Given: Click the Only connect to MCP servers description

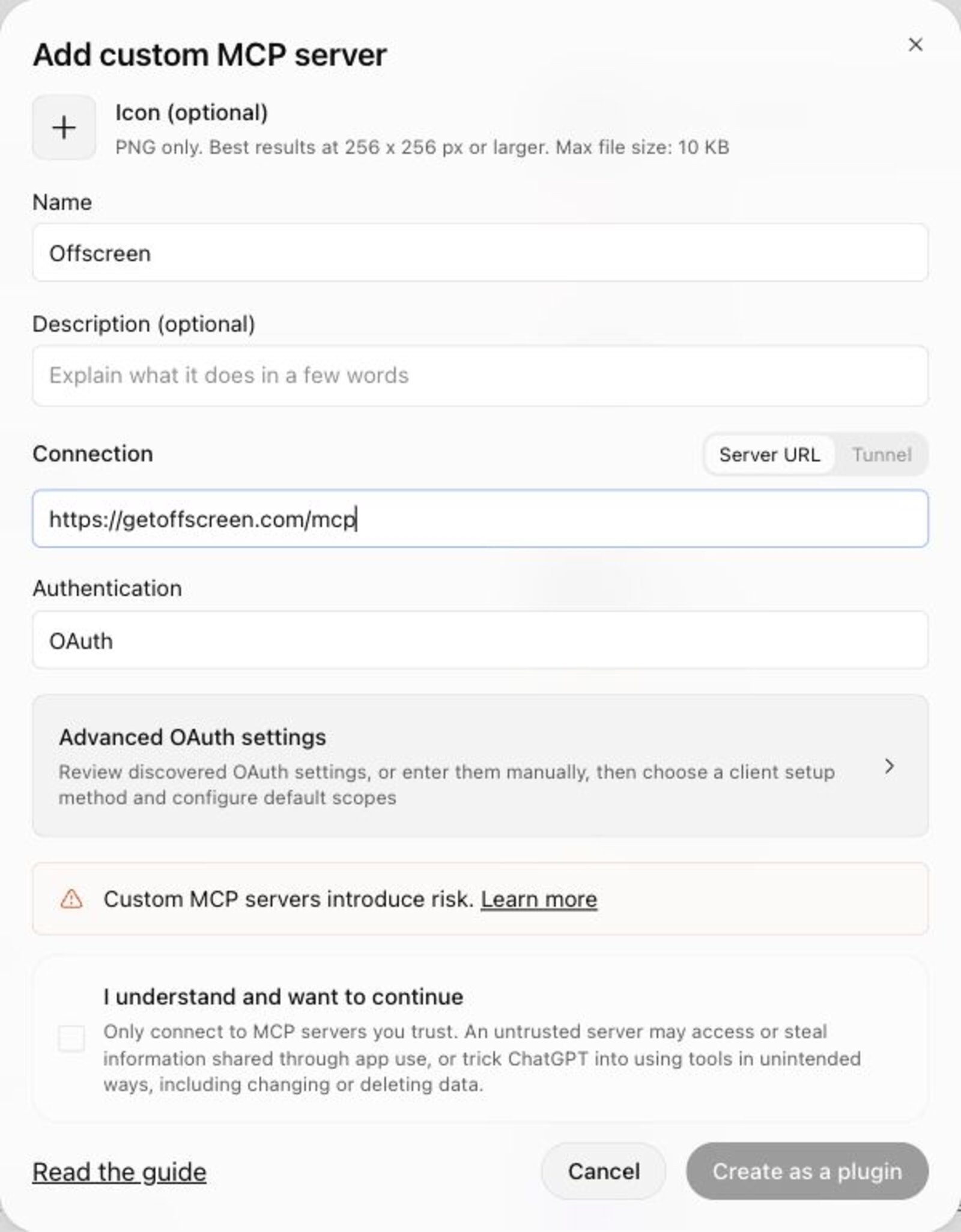Looking at the screenshot, I should pyautogui.click(x=482, y=1058).
